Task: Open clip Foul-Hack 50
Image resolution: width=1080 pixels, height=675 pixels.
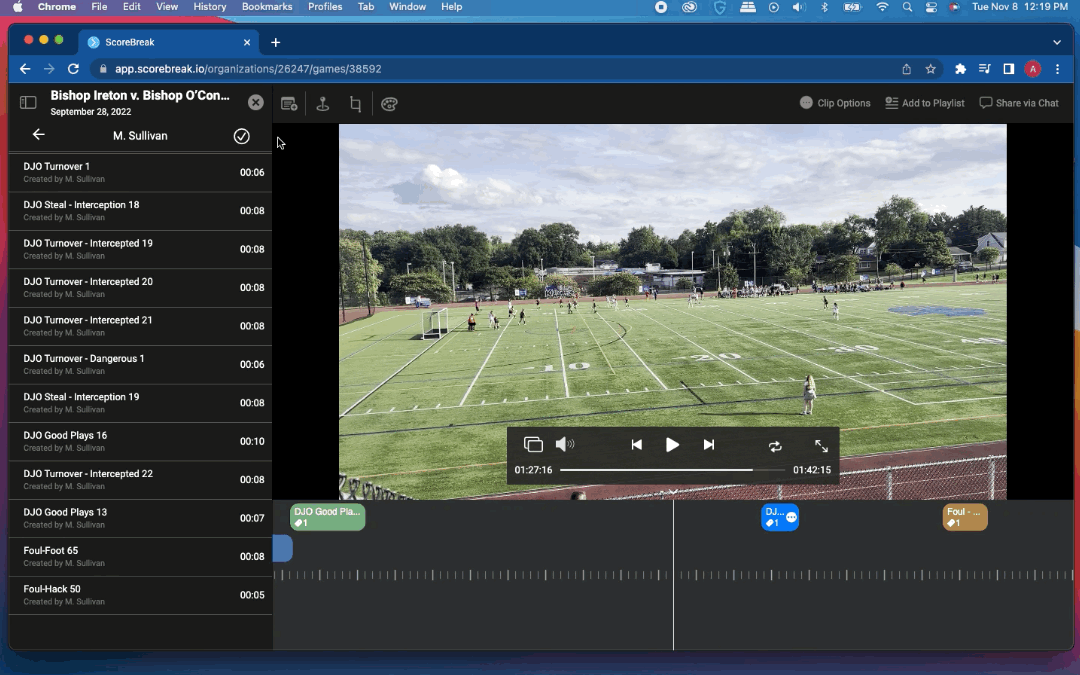Action: pyautogui.click(x=140, y=595)
